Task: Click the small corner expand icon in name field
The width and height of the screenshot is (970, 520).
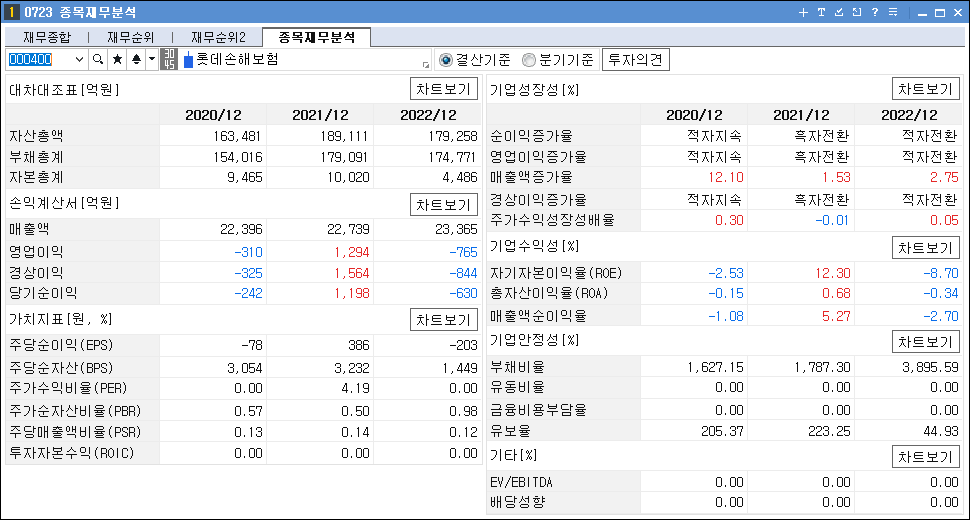Action: (x=426, y=64)
